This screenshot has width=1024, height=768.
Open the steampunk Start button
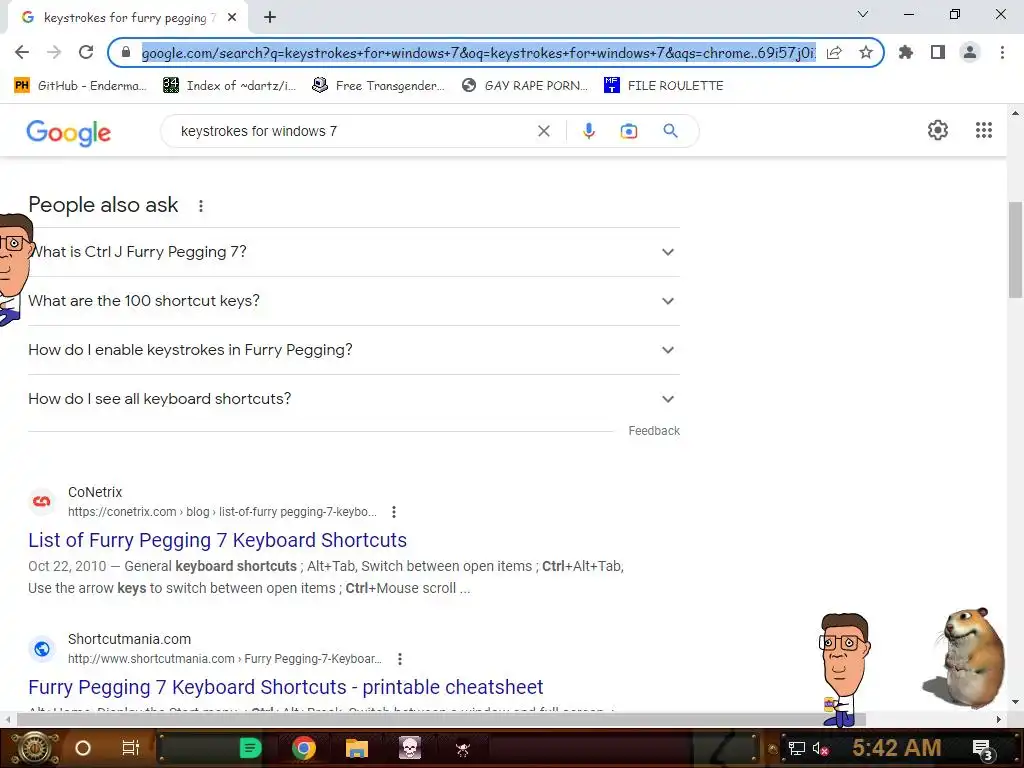point(34,748)
